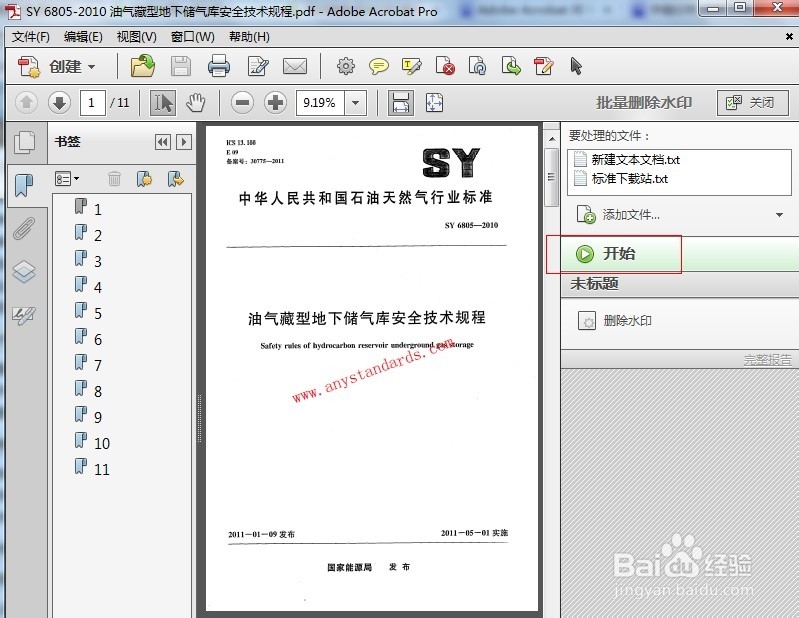Open the Attachments paperclip panel
This screenshot has height=618, width=799.
pyautogui.click(x=24, y=228)
